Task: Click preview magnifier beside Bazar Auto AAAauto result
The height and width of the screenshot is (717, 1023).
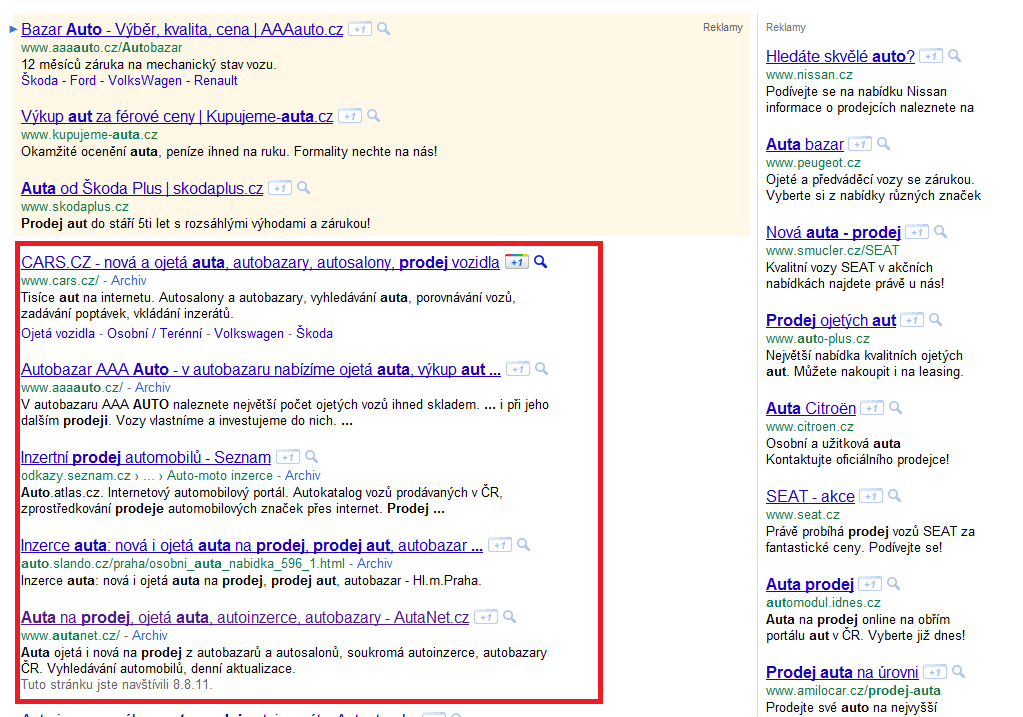Action: (384, 29)
